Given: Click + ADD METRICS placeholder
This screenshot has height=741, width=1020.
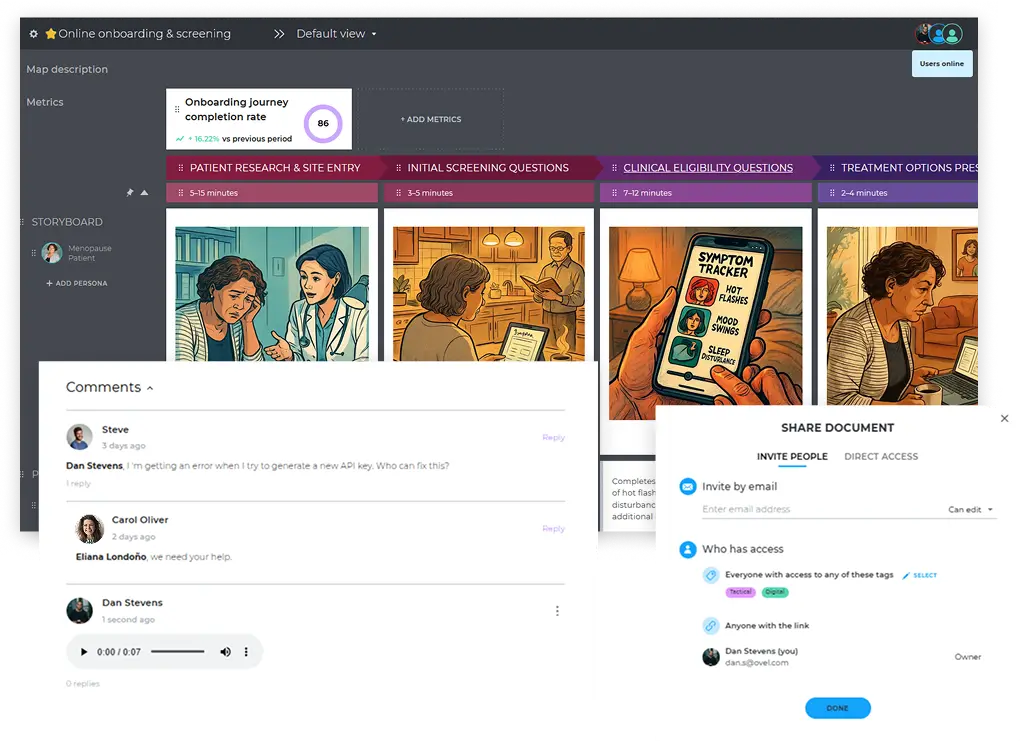Looking at the screenshot, I should [431, 120].
